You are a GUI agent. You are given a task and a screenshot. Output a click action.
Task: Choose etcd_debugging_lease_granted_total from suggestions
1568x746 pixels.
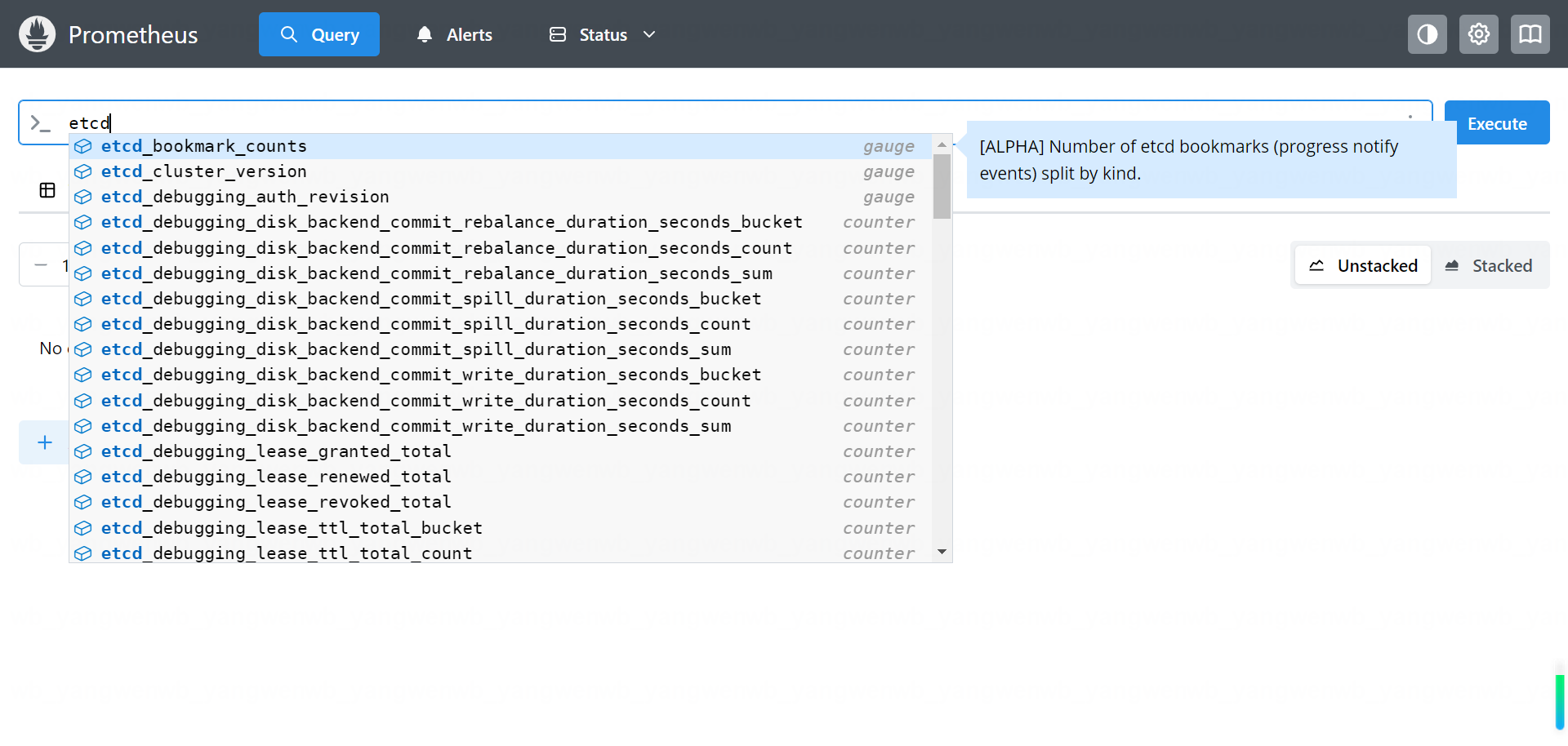pos(276,451)
